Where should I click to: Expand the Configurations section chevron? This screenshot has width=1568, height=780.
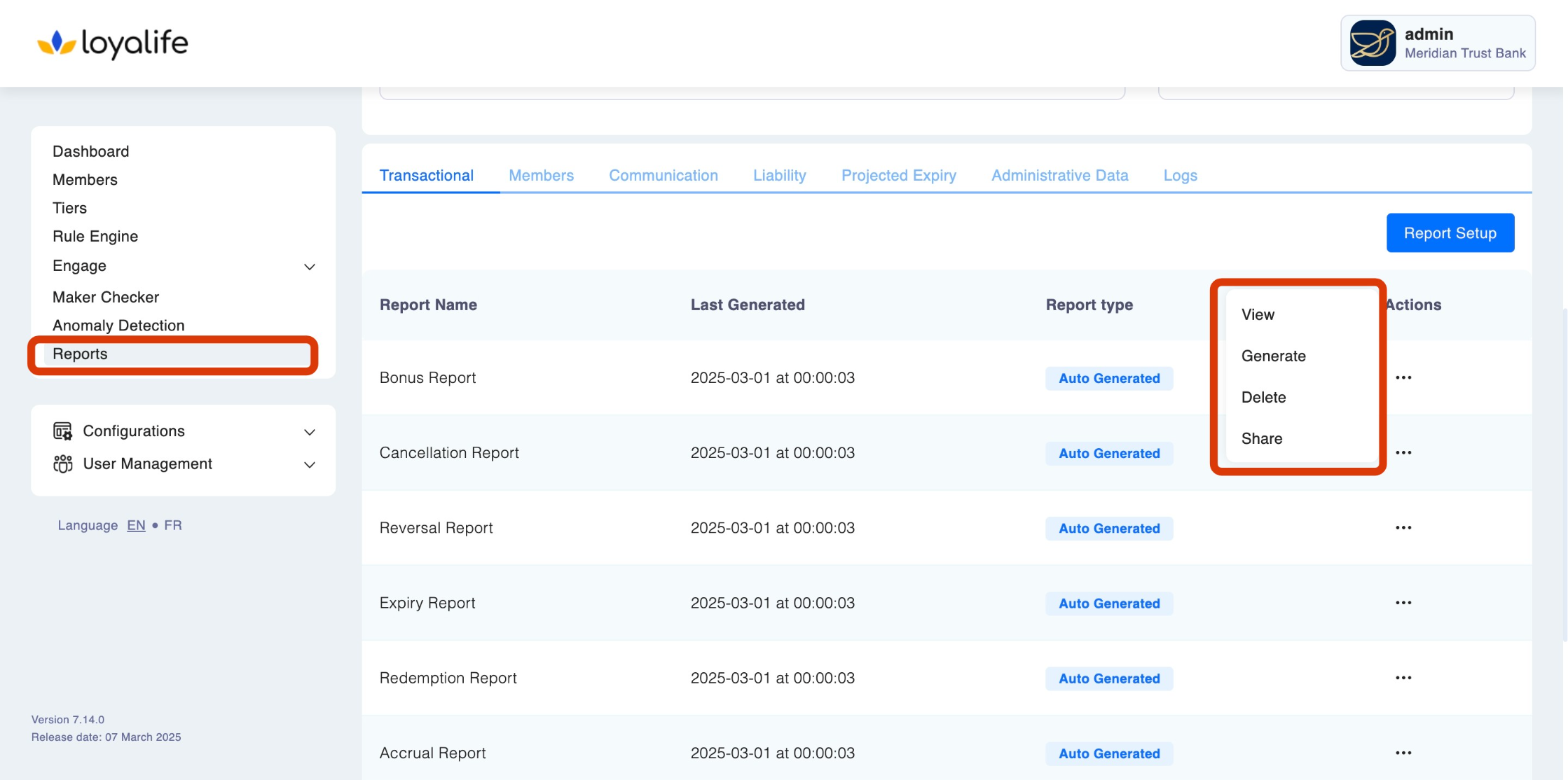click(309, 432)
